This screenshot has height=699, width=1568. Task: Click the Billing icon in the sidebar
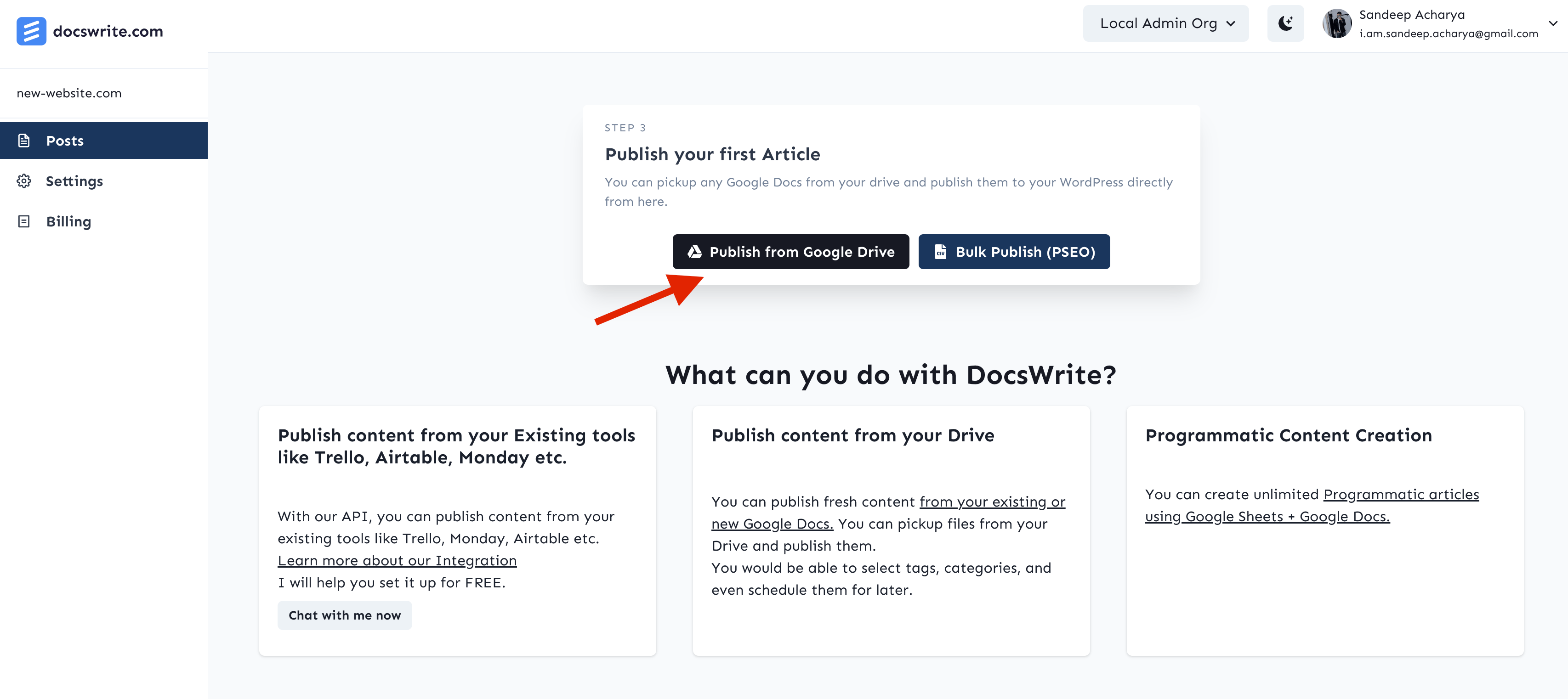24,221
